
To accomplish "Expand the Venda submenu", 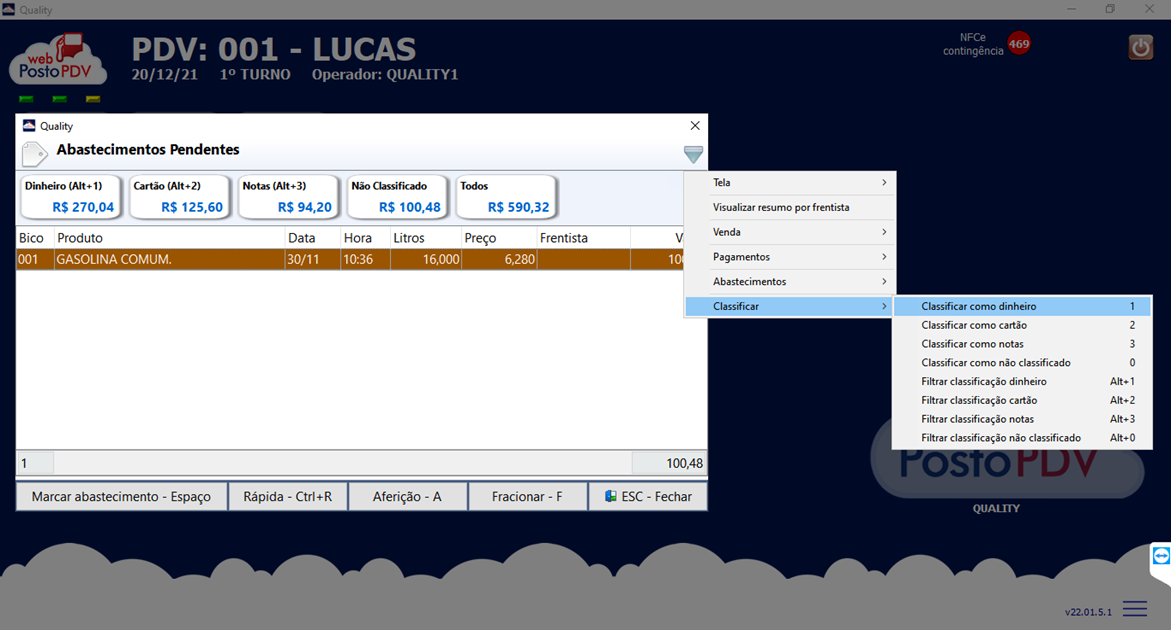I will (x=789, y=232).
